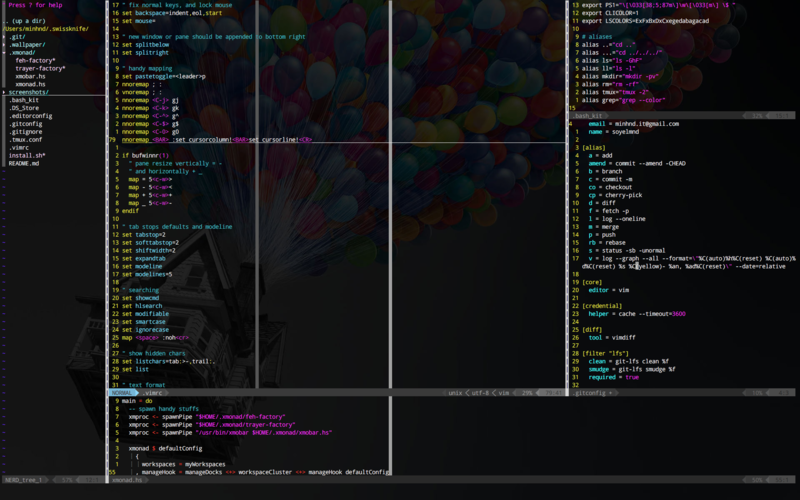Click the alias mkdir="mkdir -pv" line
This screenshot has width=800, height=500.
coord(620,77)
